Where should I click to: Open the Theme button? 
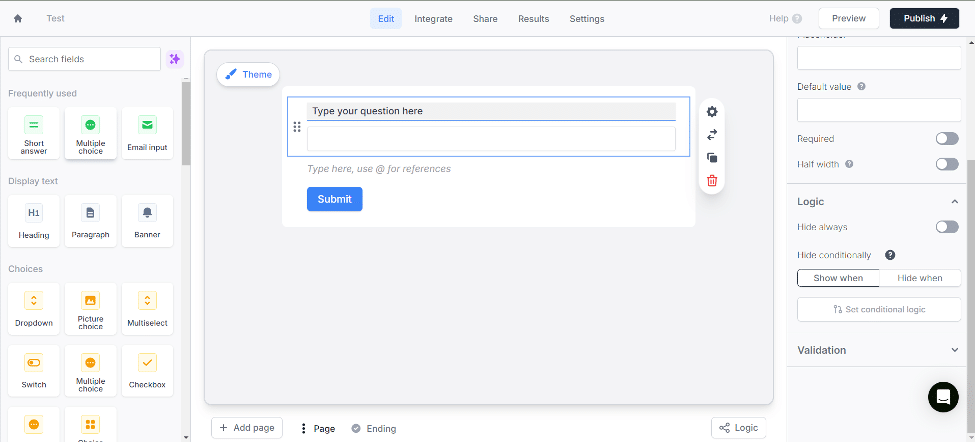tap(248, 75)
